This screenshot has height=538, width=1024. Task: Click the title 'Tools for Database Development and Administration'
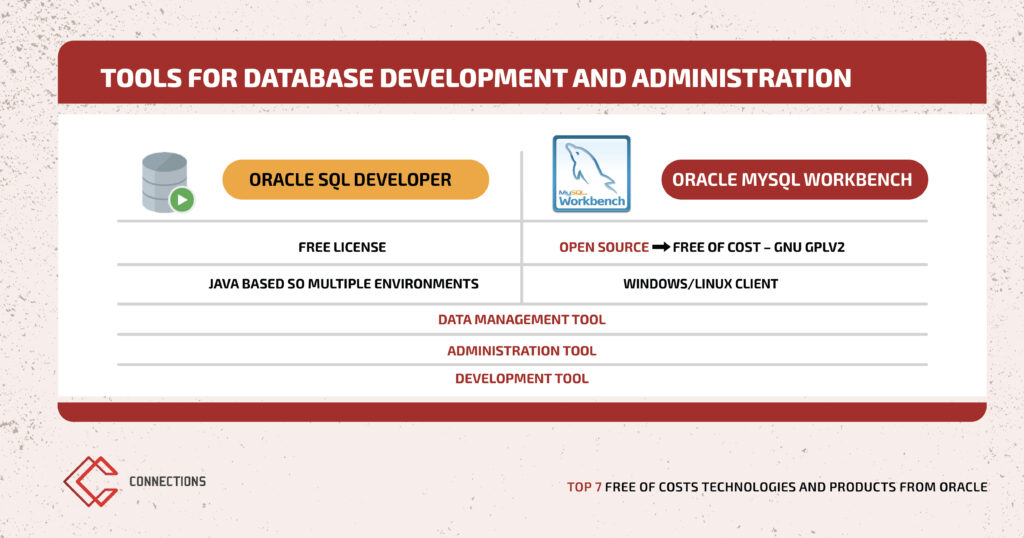click(x=476, y=78)
